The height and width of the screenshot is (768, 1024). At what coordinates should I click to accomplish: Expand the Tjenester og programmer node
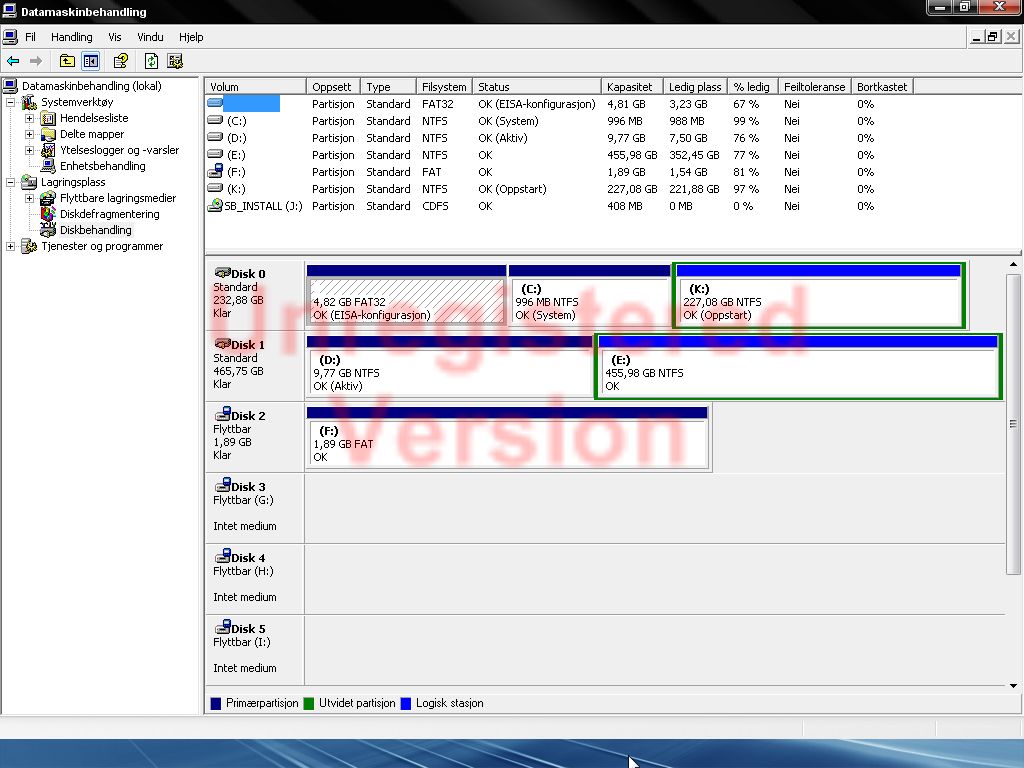[x=10, y=246]
